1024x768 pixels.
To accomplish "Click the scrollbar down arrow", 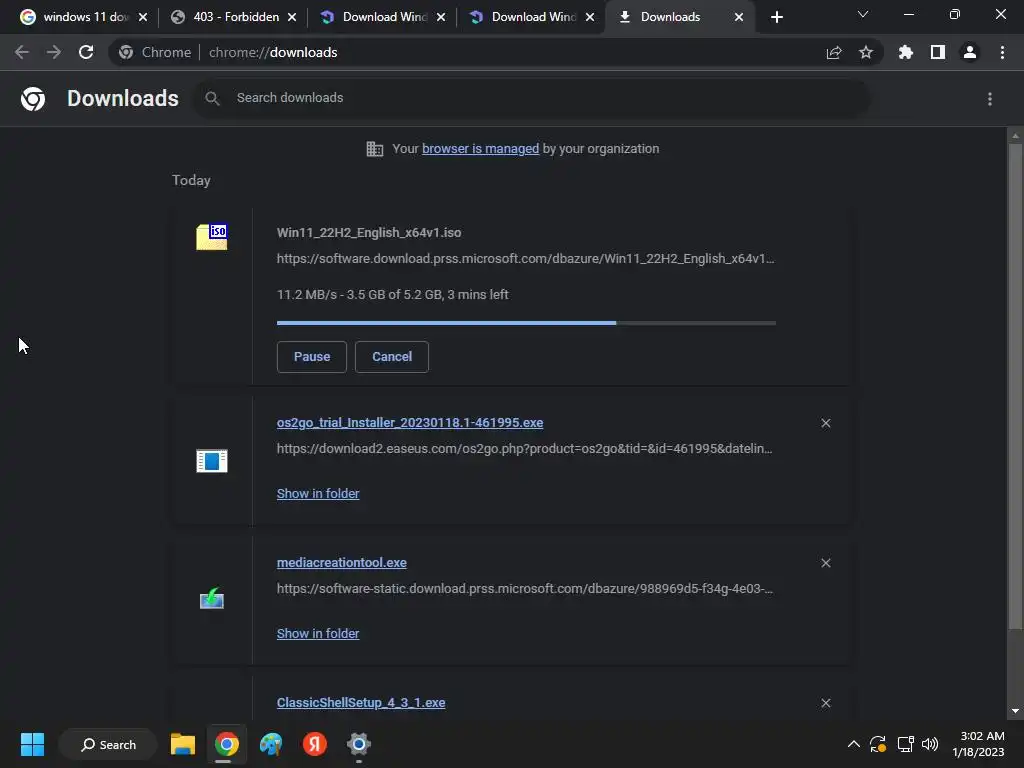I will [1015, 711].
